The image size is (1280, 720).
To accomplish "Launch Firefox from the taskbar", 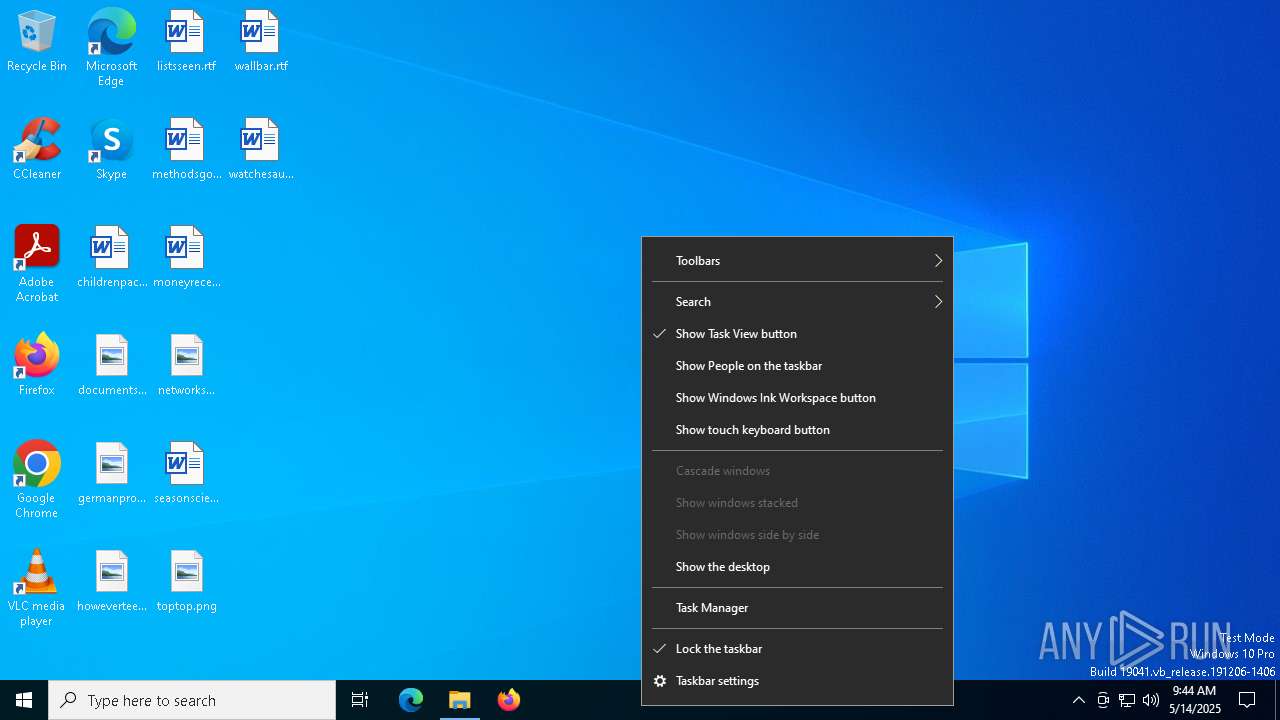I will [509, 700].
